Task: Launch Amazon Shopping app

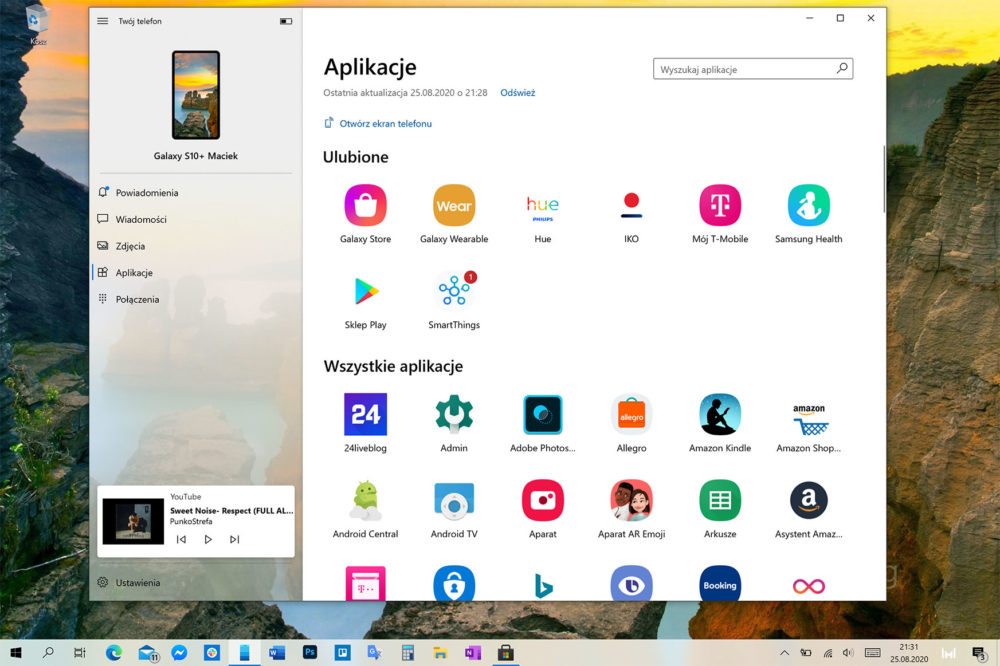Action: (x=809, y=418)
